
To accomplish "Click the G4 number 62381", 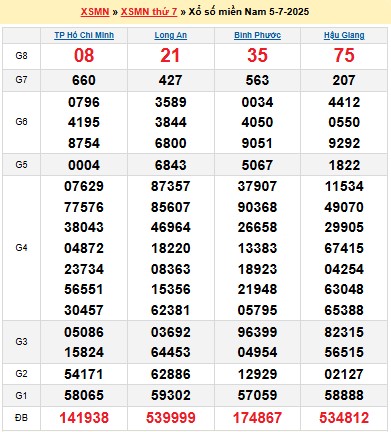I will [x=171, y=310].
